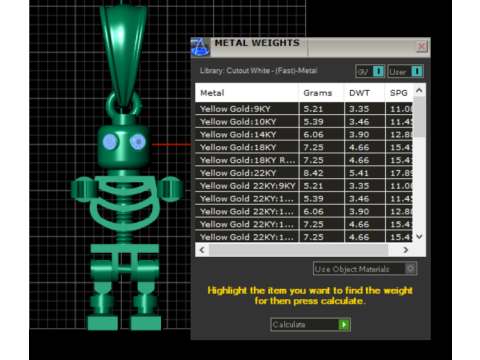This screenshot has width=480, height=360.
Task: Click the 5.39 grams cell for 10KY
Action: click(321, 122)
